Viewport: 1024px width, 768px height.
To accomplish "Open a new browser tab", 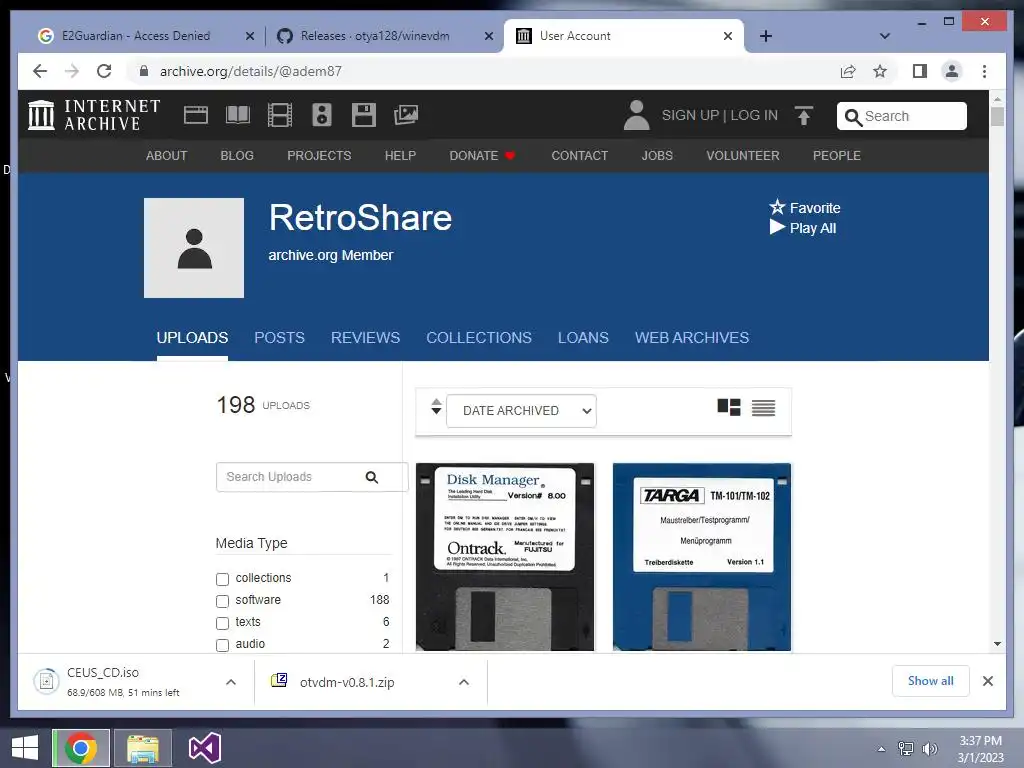I will [x=766, y=36].
